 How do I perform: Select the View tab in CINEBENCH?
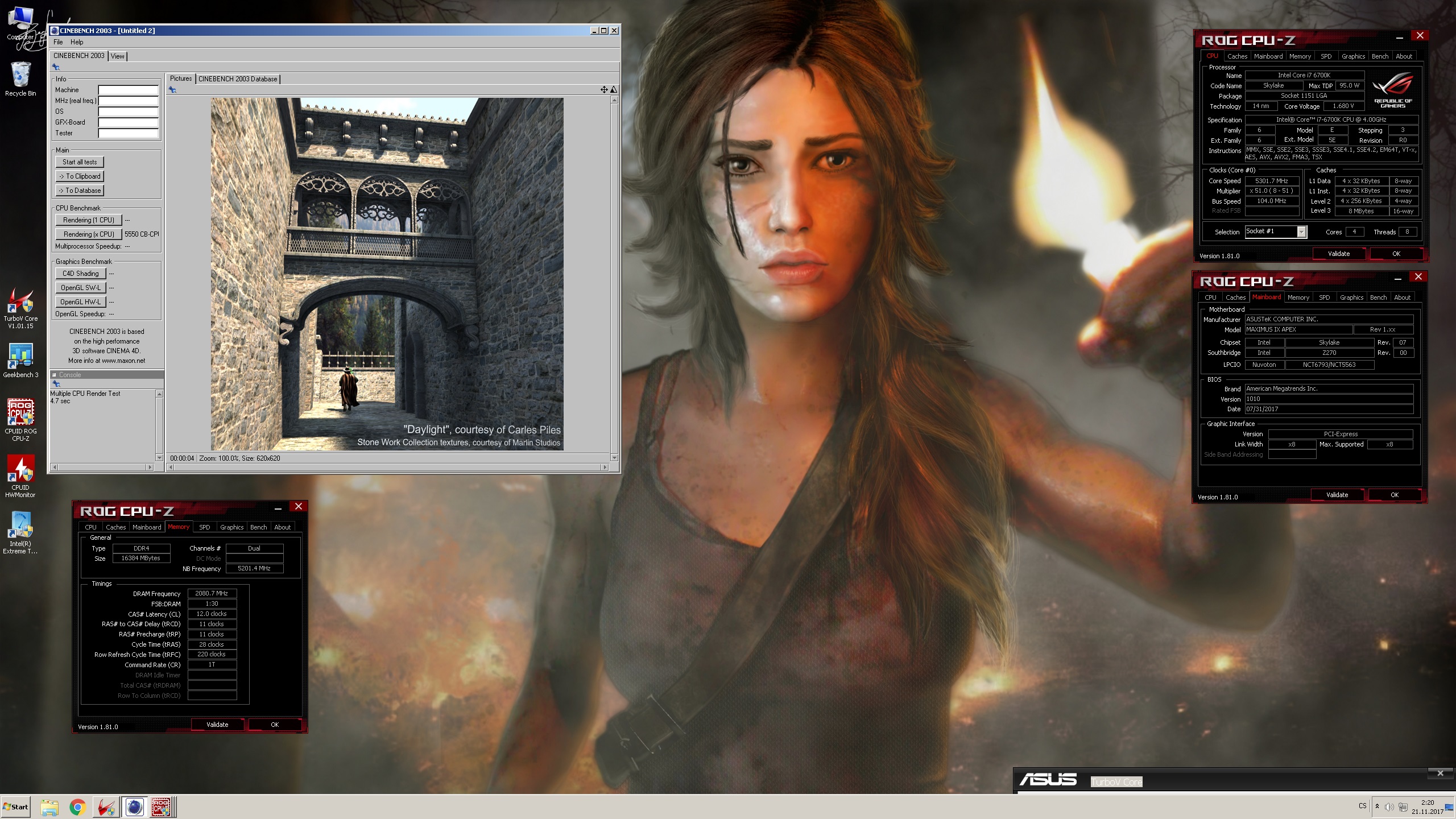118,56
